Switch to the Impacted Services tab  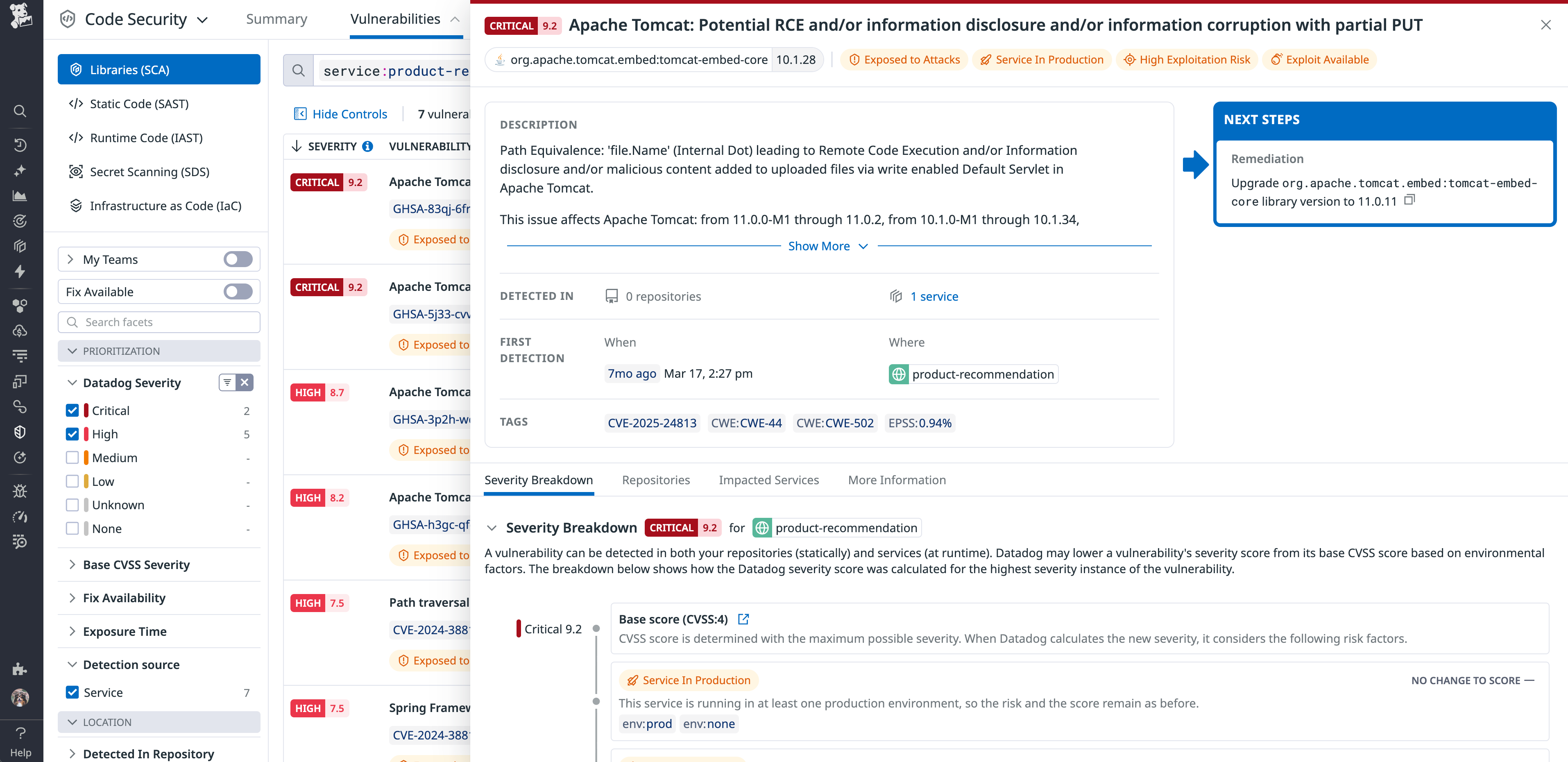pos(768,480)
